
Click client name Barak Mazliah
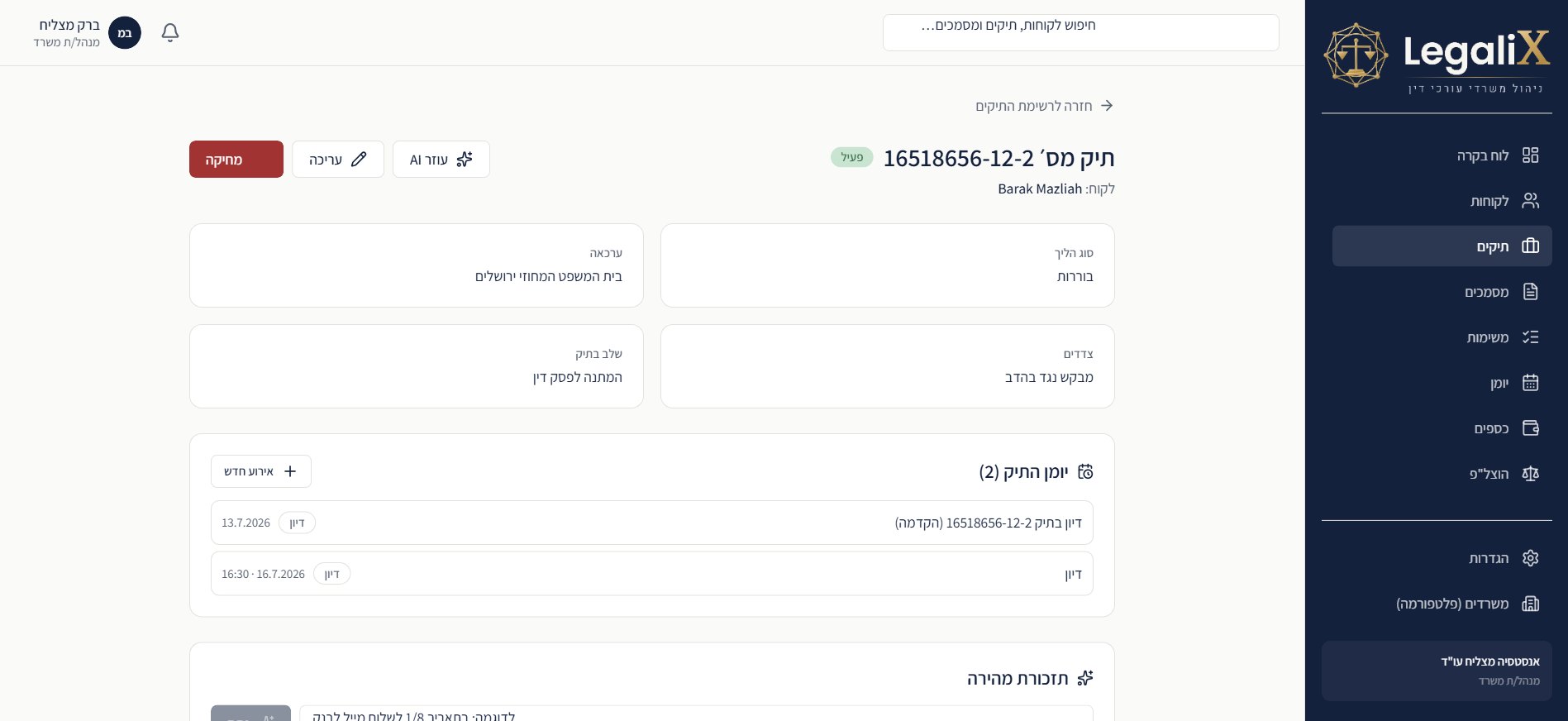coord(1040,189)
